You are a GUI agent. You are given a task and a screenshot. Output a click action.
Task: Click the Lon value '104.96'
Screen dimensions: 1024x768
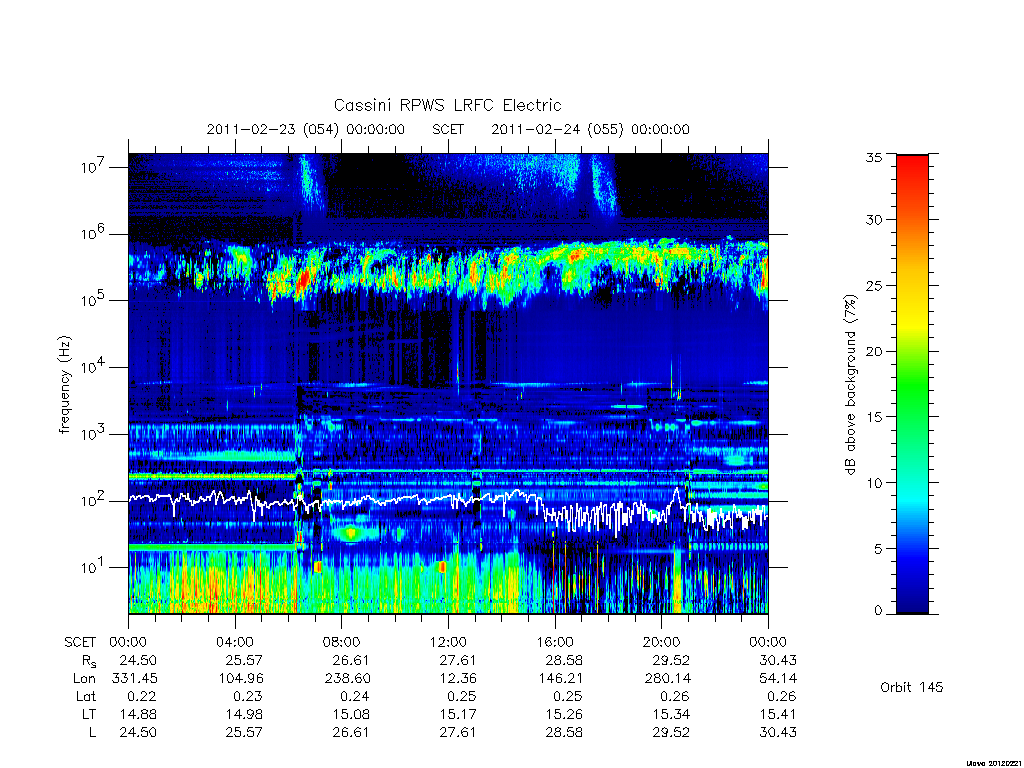(241, 679)
